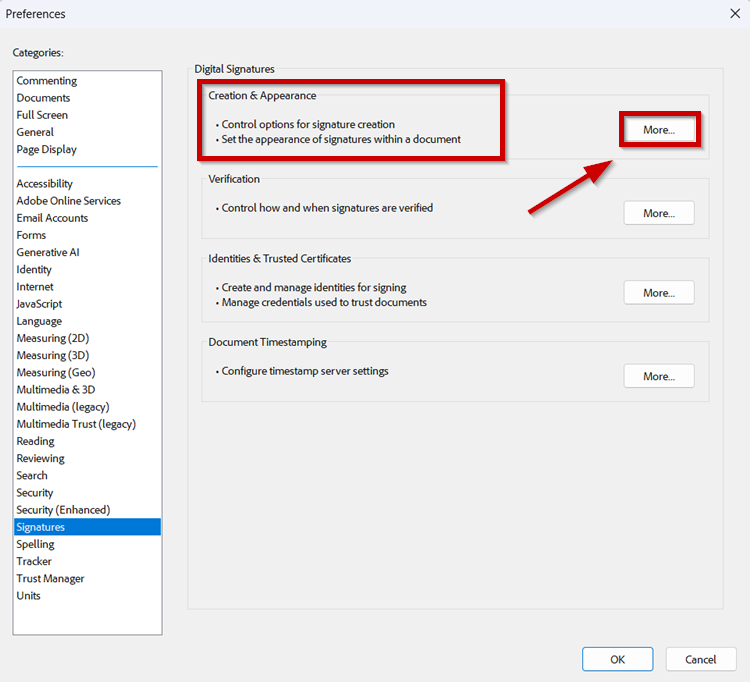The image size is (750, 682).
Task: Select the Units category
Action: tap(29, 596)
